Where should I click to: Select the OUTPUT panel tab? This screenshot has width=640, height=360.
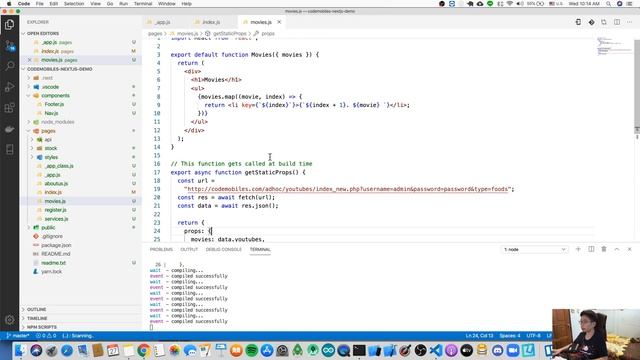pos(189,249)
